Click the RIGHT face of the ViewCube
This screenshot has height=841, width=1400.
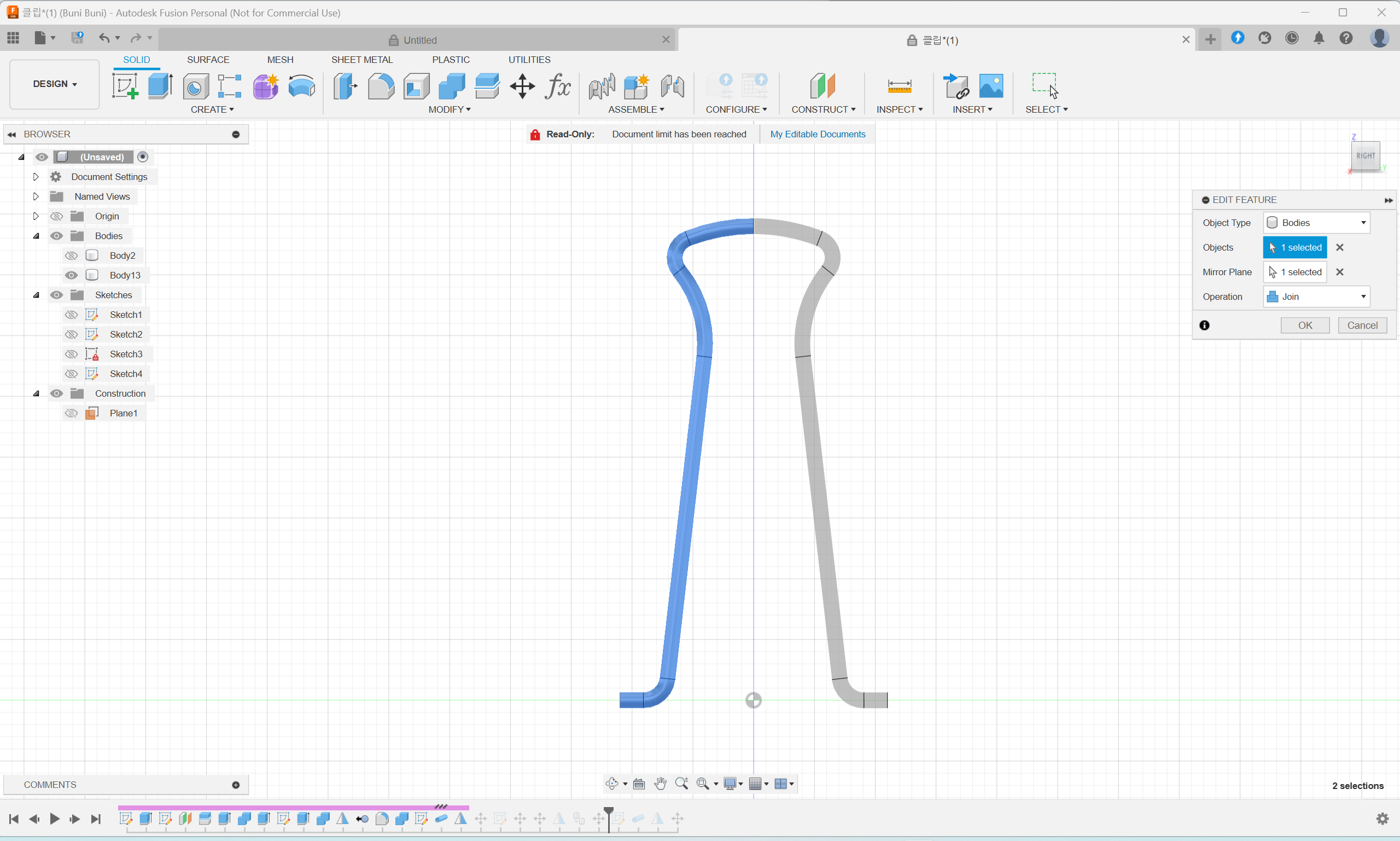pos(1365,156)
